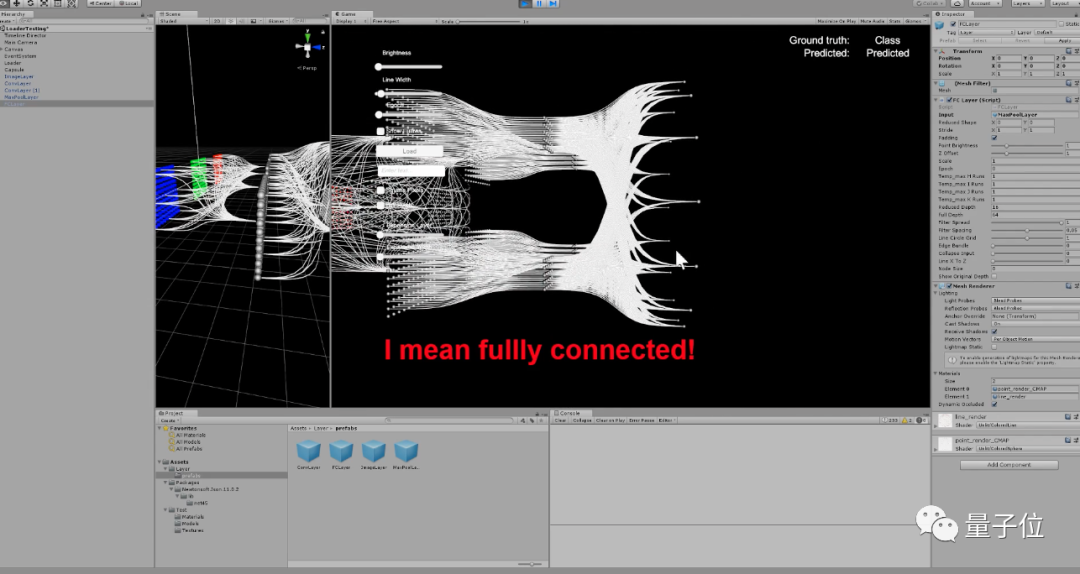Click the blue Z axis on scene gizmo
The image size is (1080, 574).
[x=318, y=47]
